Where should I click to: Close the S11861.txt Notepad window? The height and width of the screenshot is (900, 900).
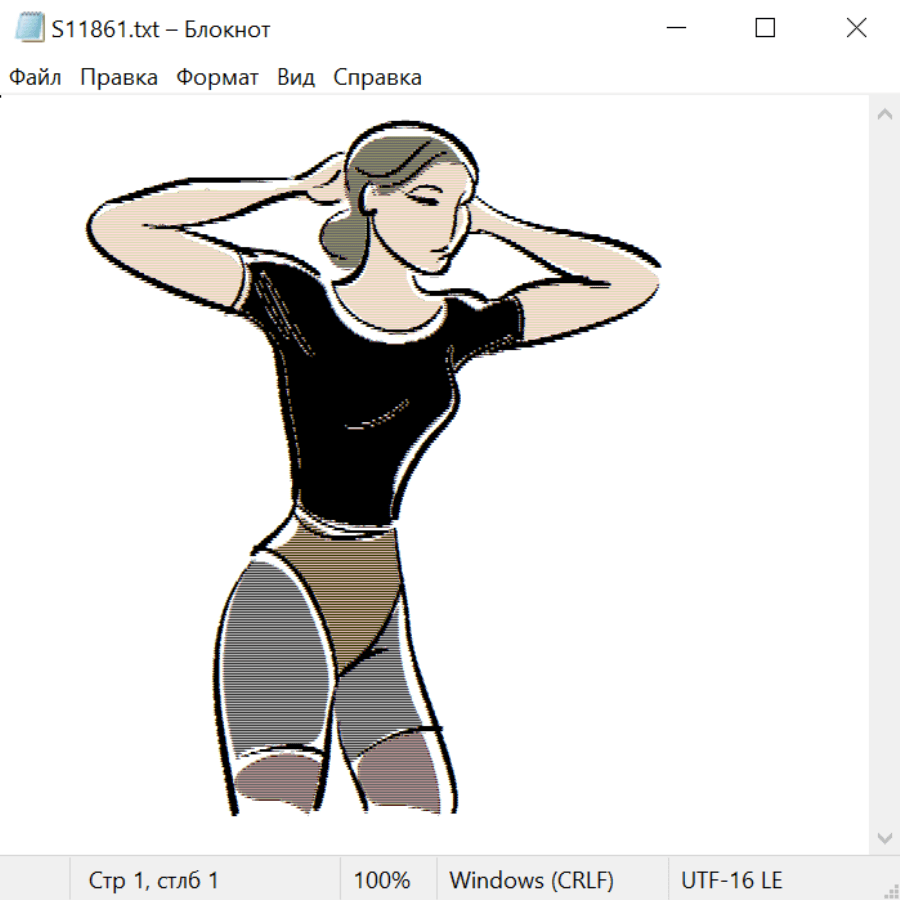(856, 29)
